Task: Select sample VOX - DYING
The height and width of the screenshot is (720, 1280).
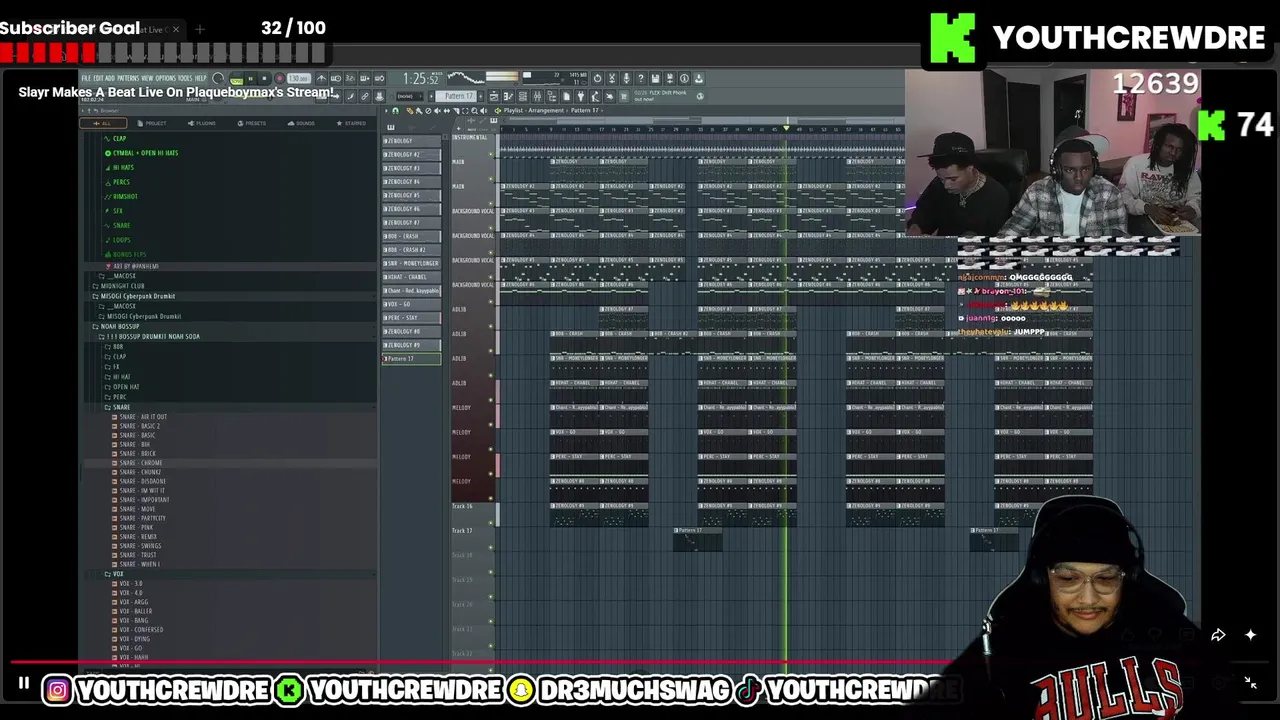Action: click(x=132, y=639)
